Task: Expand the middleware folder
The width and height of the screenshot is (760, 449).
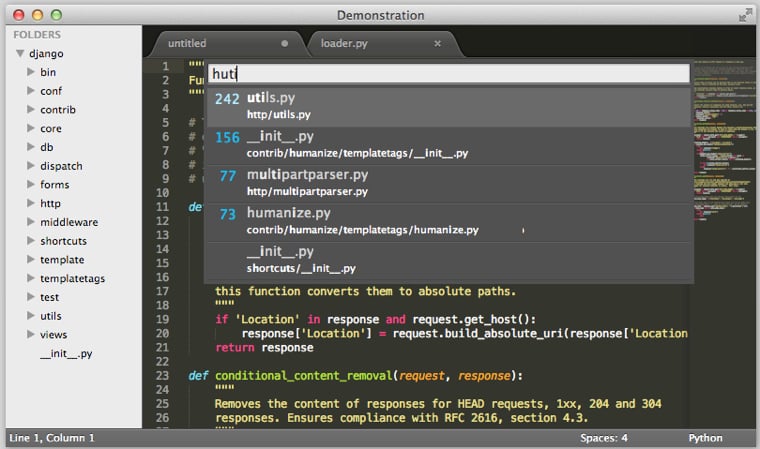Action: pos(31,222)
